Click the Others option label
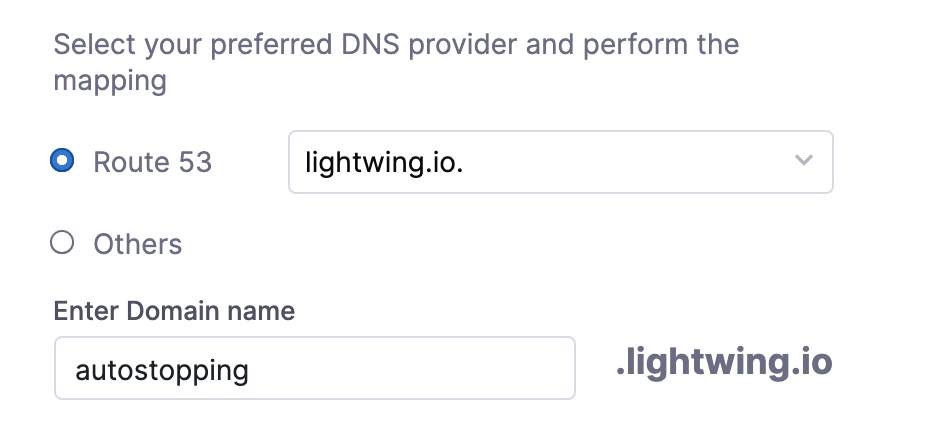 (137, 244)
